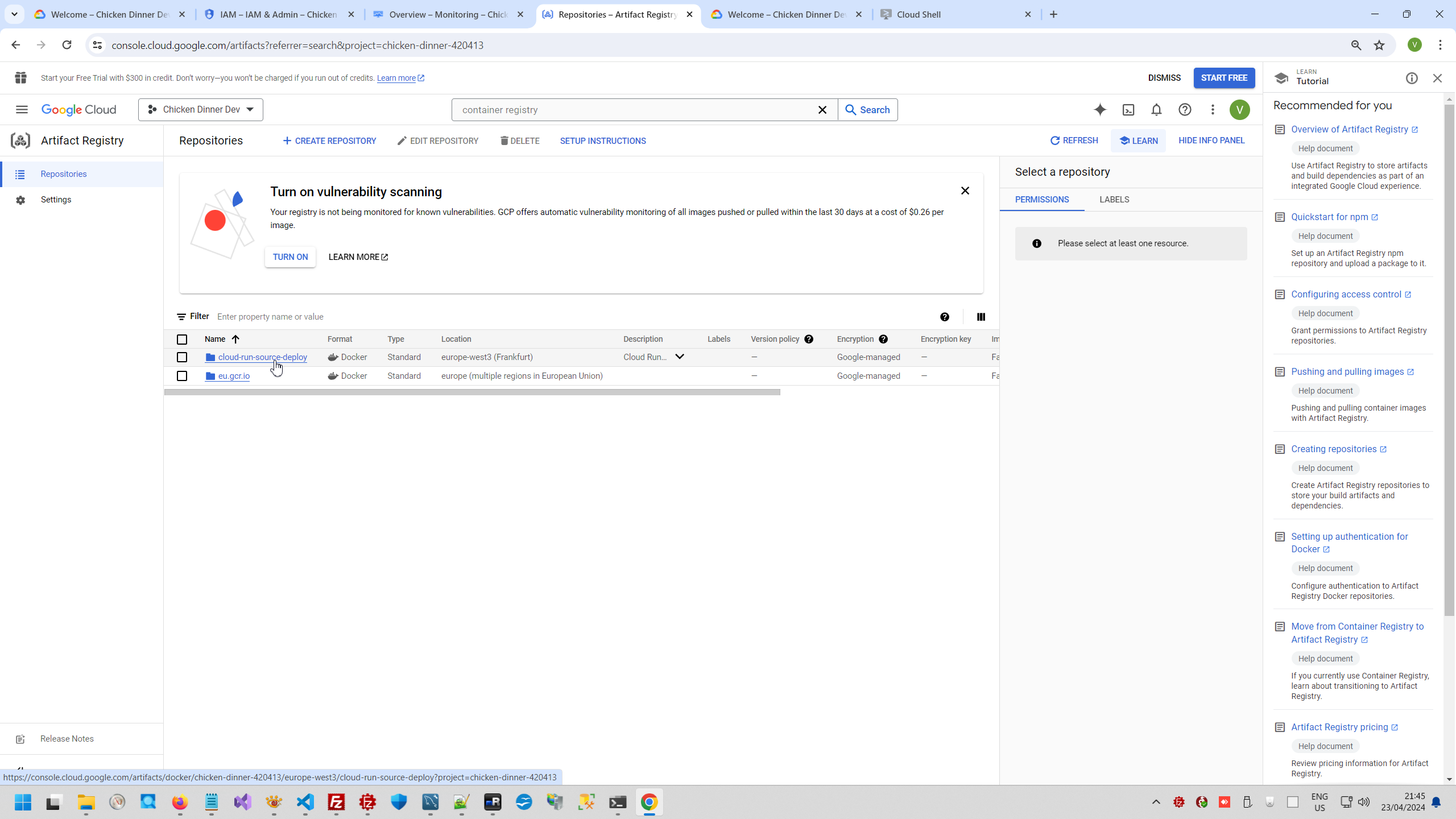Select checkbox for eu.gcr.io repository
This screenshot has height=819, width=1456.
pos(182,376)
